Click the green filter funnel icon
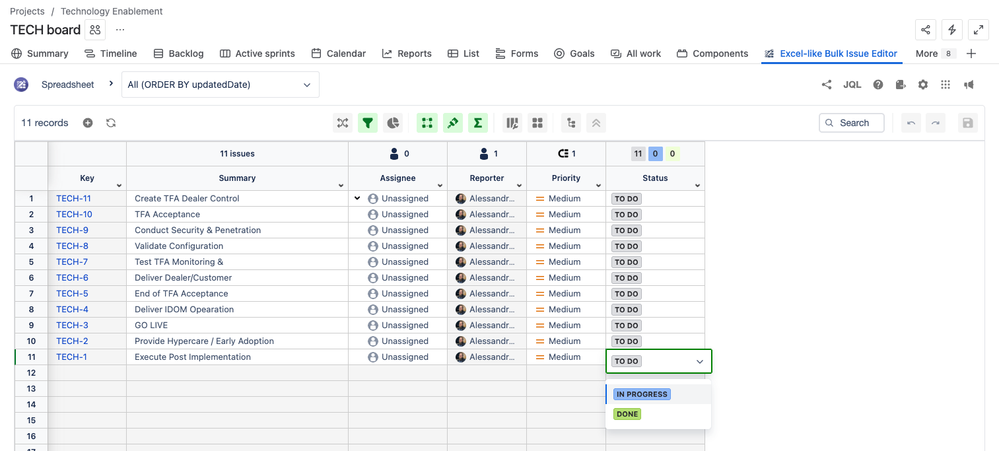The image size is (999, 451). [x=368, y=123]
